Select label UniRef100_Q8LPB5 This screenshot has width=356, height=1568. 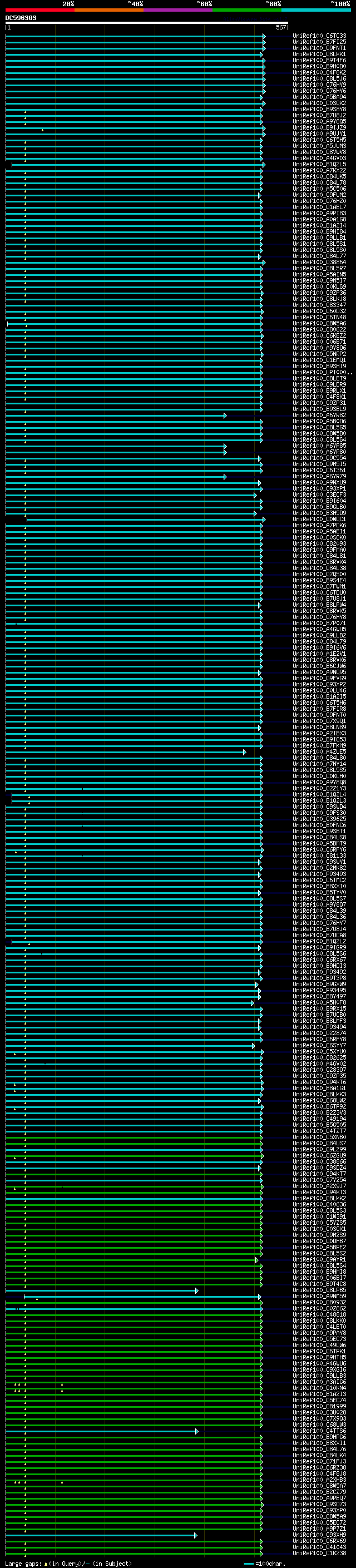(x=319, y=1291)
